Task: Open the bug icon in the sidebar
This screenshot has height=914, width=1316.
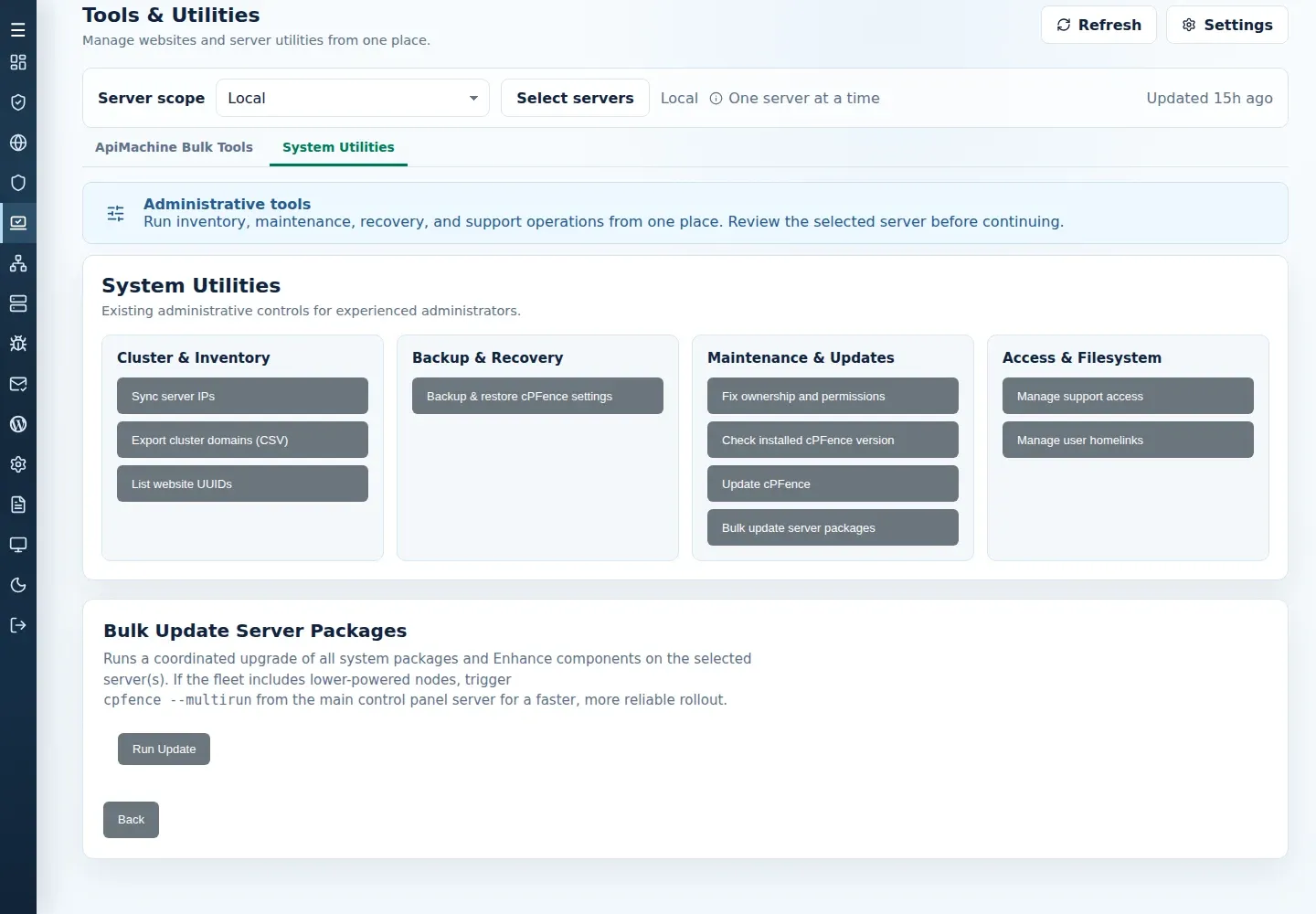Action: coord(18,344)
